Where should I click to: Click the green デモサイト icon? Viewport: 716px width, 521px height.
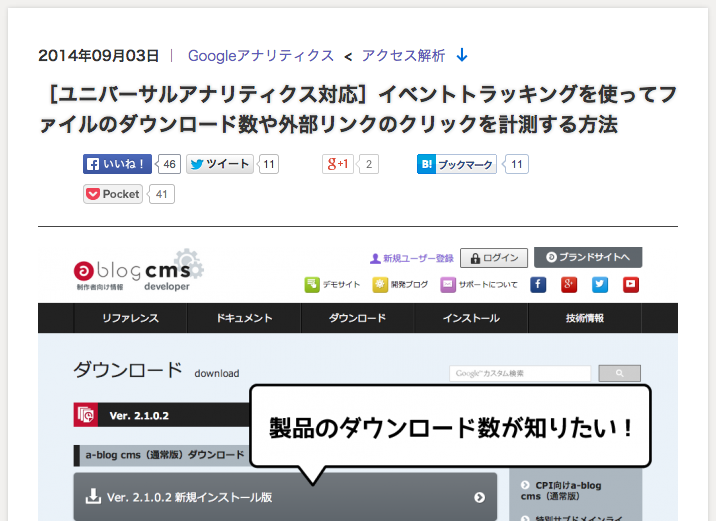coord(312,284)
